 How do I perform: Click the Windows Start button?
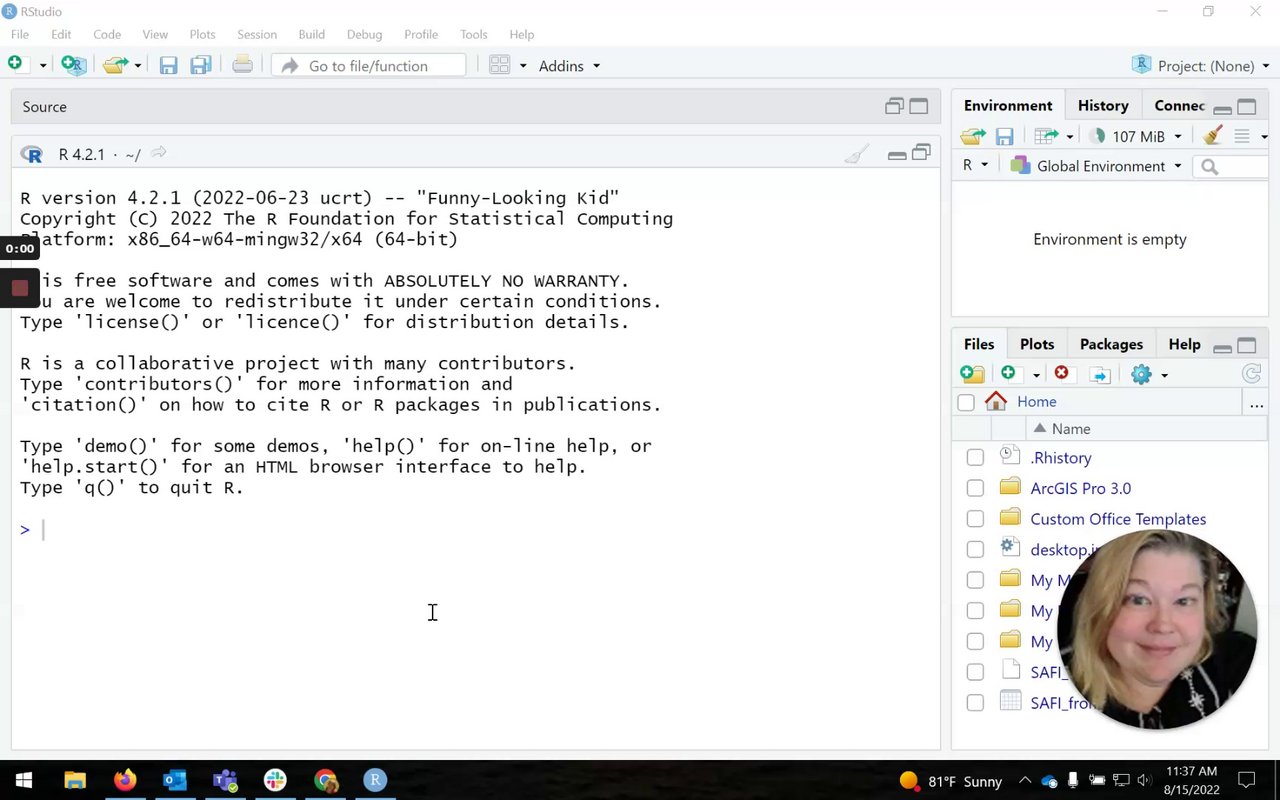point(23,780)
